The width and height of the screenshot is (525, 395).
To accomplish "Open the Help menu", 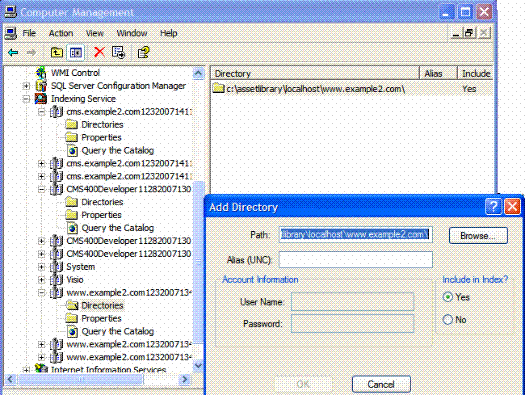I will click(x=168, y=33).
